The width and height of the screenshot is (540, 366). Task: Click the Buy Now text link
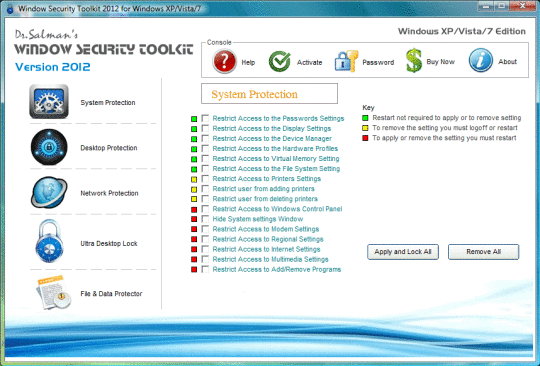tap(440, 62)
